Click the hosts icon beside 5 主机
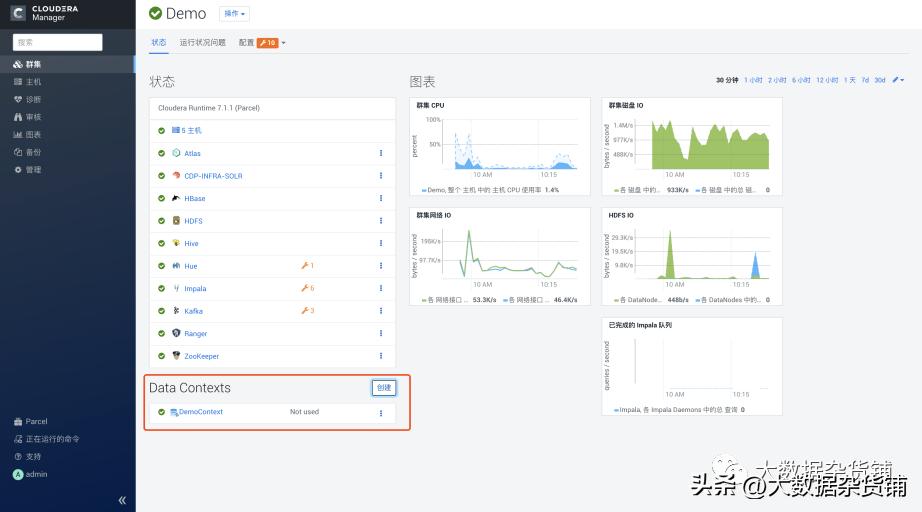Screen dimensions: 922x512 click(175, 130)
